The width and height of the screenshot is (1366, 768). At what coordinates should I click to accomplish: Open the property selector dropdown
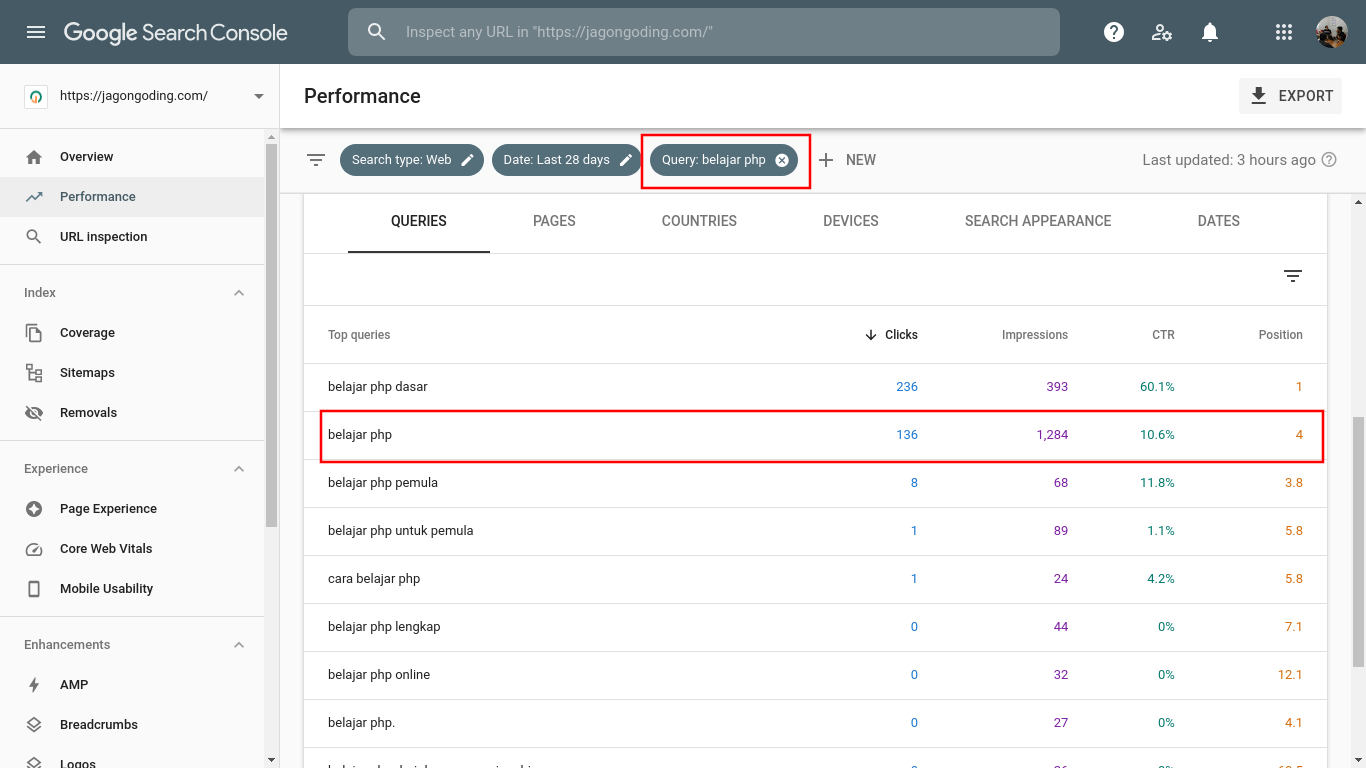click(x=259, y=96)
